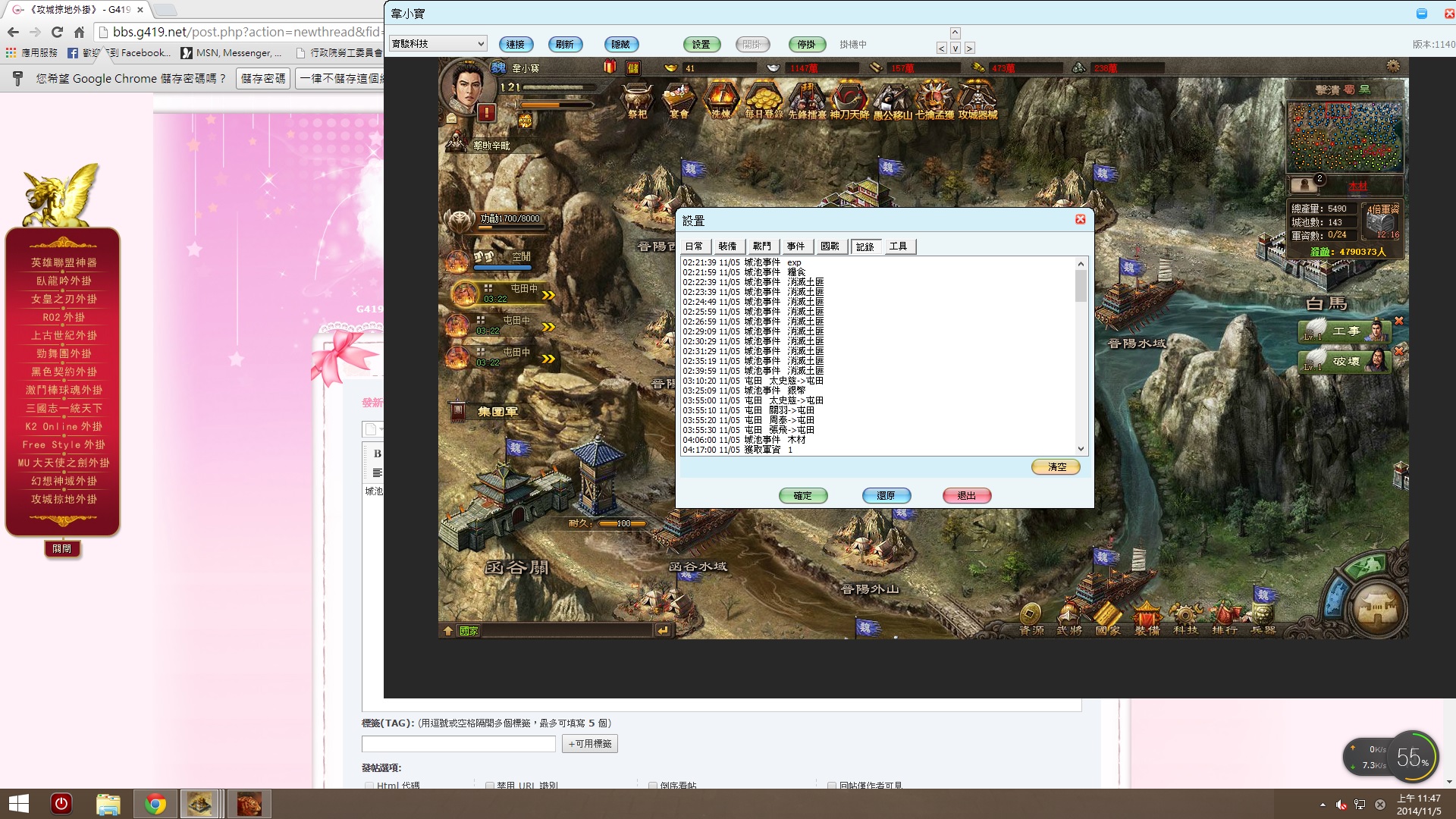Viewport: 1456px width, 819px height.
Task: Open the 祭祀 ritual cauldron icon
Action: [x=637, y=100]
